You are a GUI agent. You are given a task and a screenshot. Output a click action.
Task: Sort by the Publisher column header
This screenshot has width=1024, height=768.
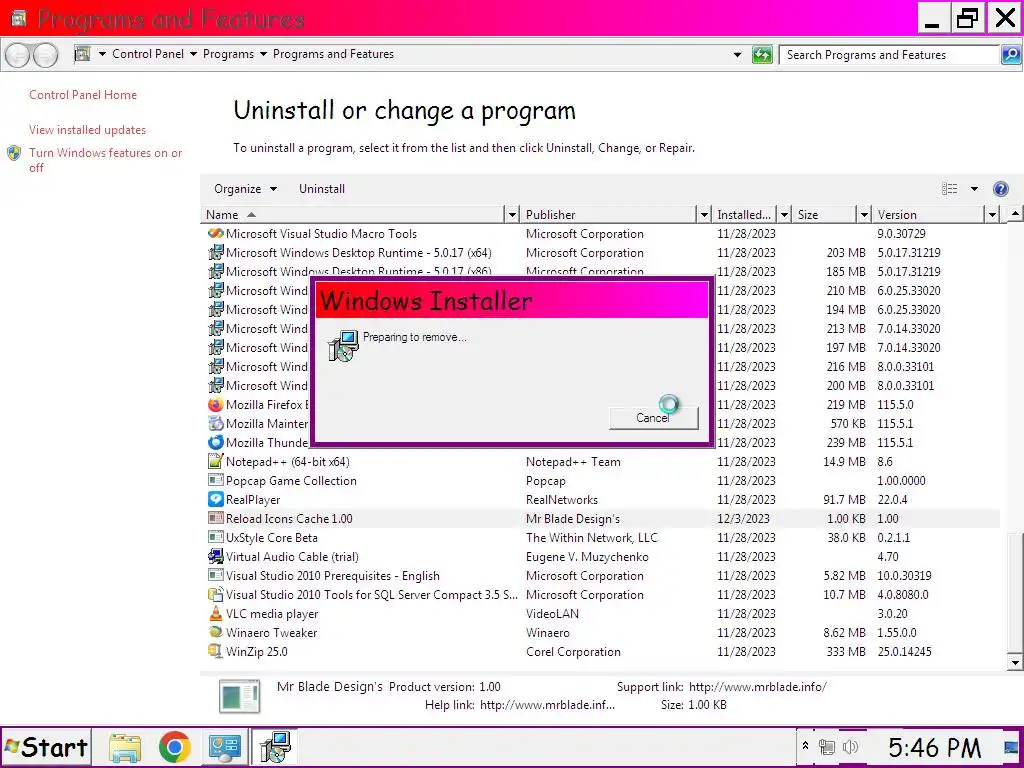609,214
